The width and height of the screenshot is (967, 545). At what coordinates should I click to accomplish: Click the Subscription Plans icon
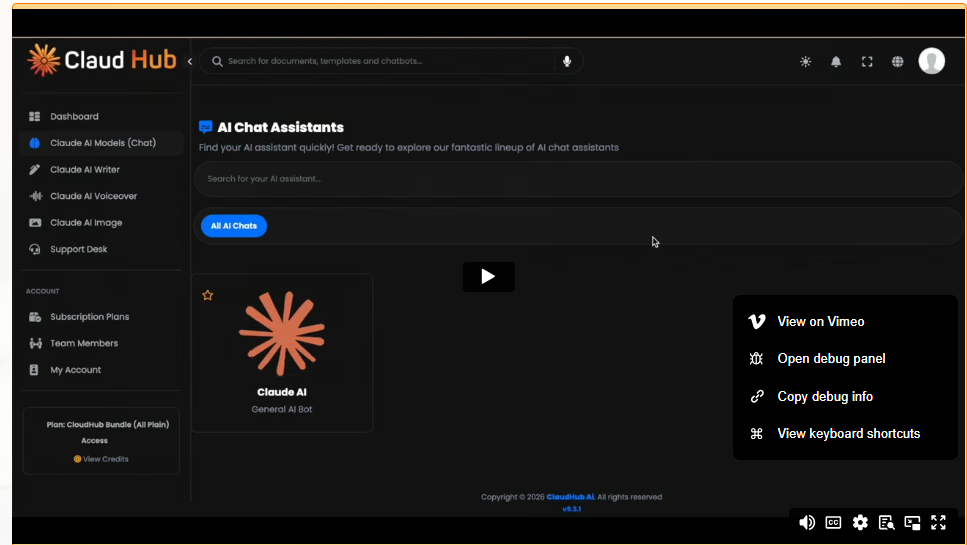[35, 317]
